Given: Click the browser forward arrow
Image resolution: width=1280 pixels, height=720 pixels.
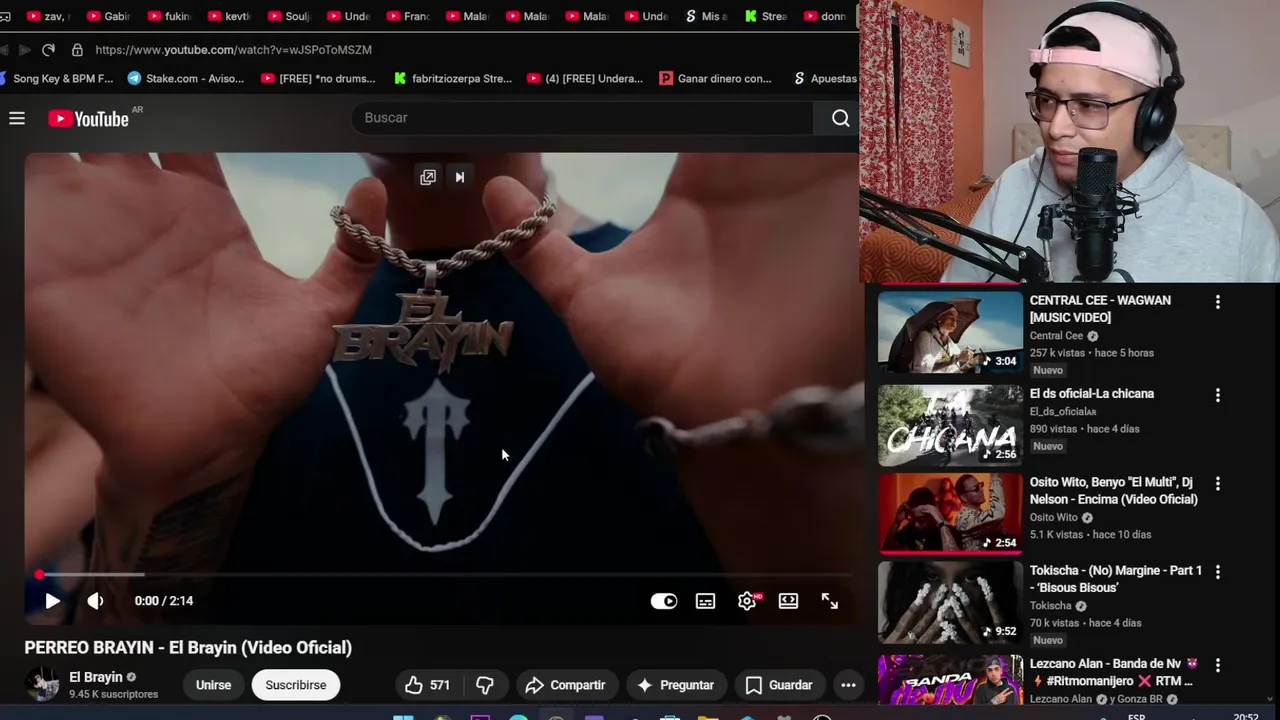Looking at the screenshot, I should (x=24, y=49).
